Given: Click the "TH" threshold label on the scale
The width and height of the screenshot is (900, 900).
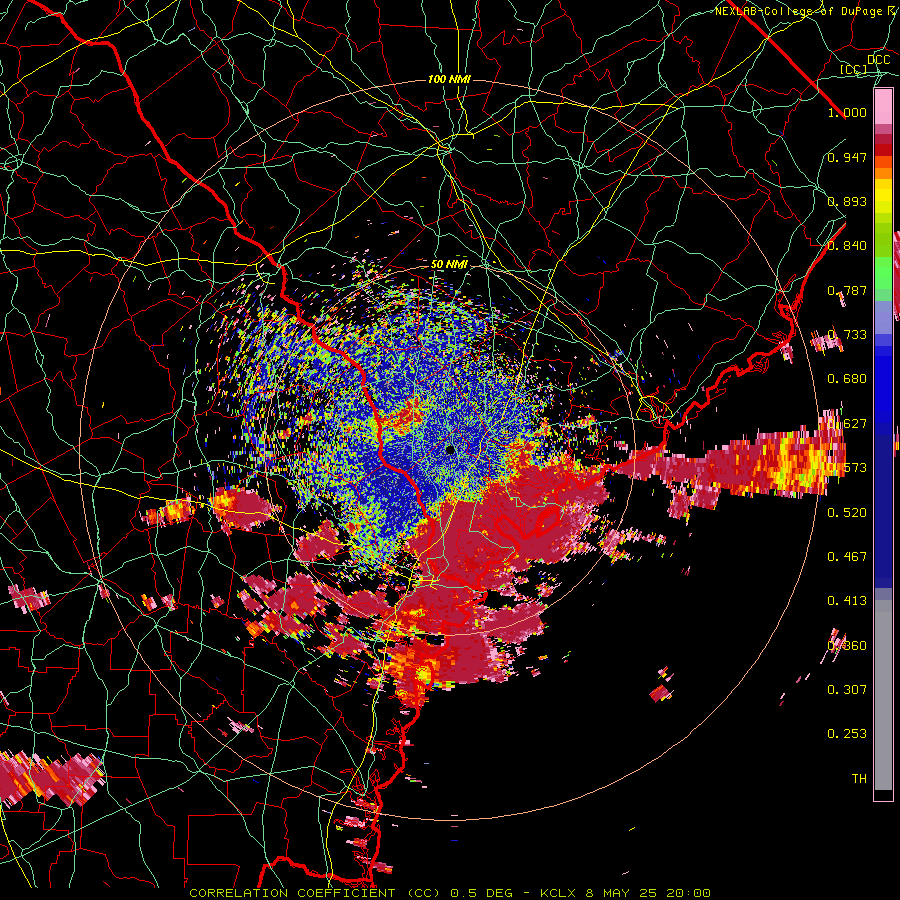Looking at the screenshot, I should coord(859,778).
